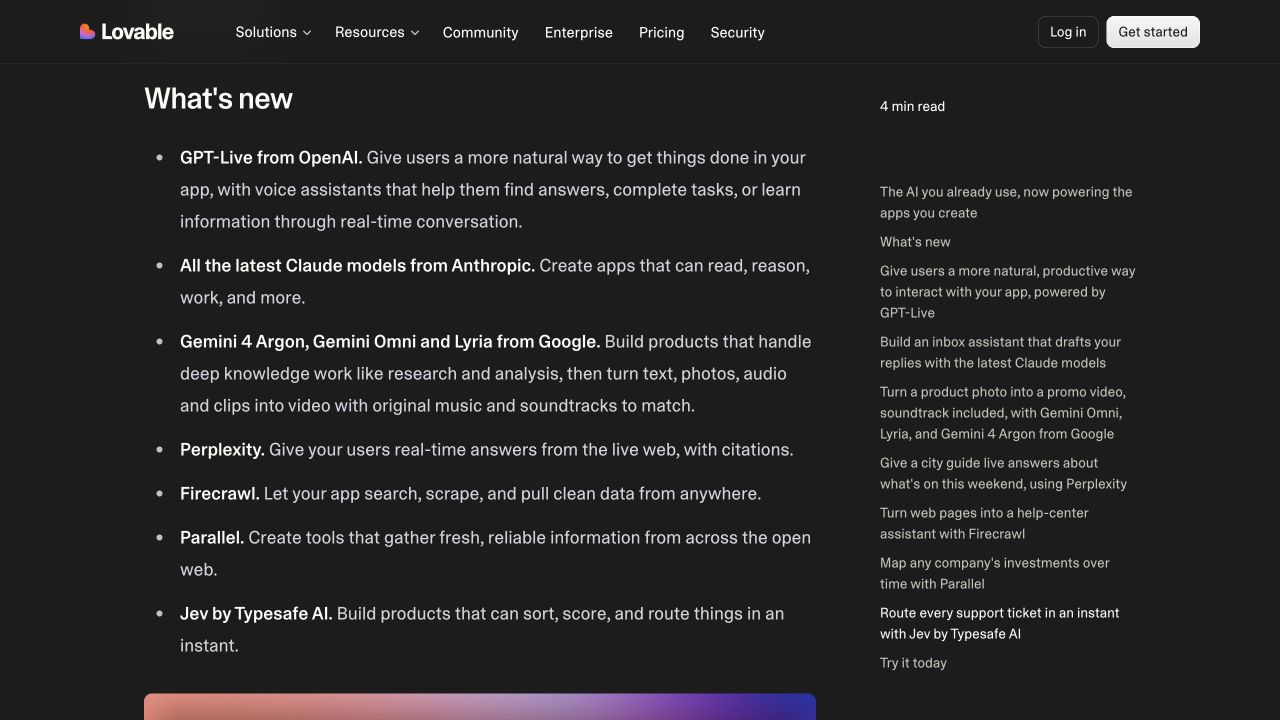The width and height of the screenshot is (1280, 720).
Task: Open the city guide Perplexity section link
Action: click(1003, 473)
